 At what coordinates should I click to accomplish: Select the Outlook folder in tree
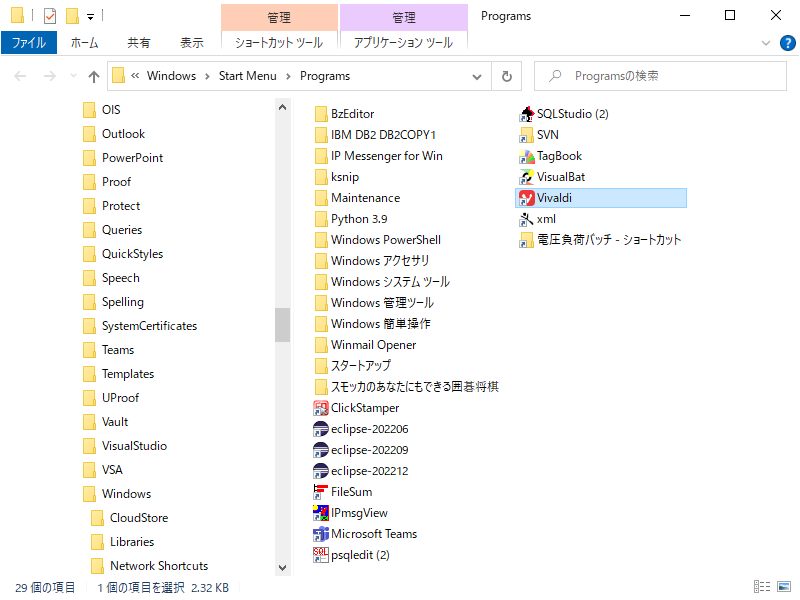(x=123, y=134)
